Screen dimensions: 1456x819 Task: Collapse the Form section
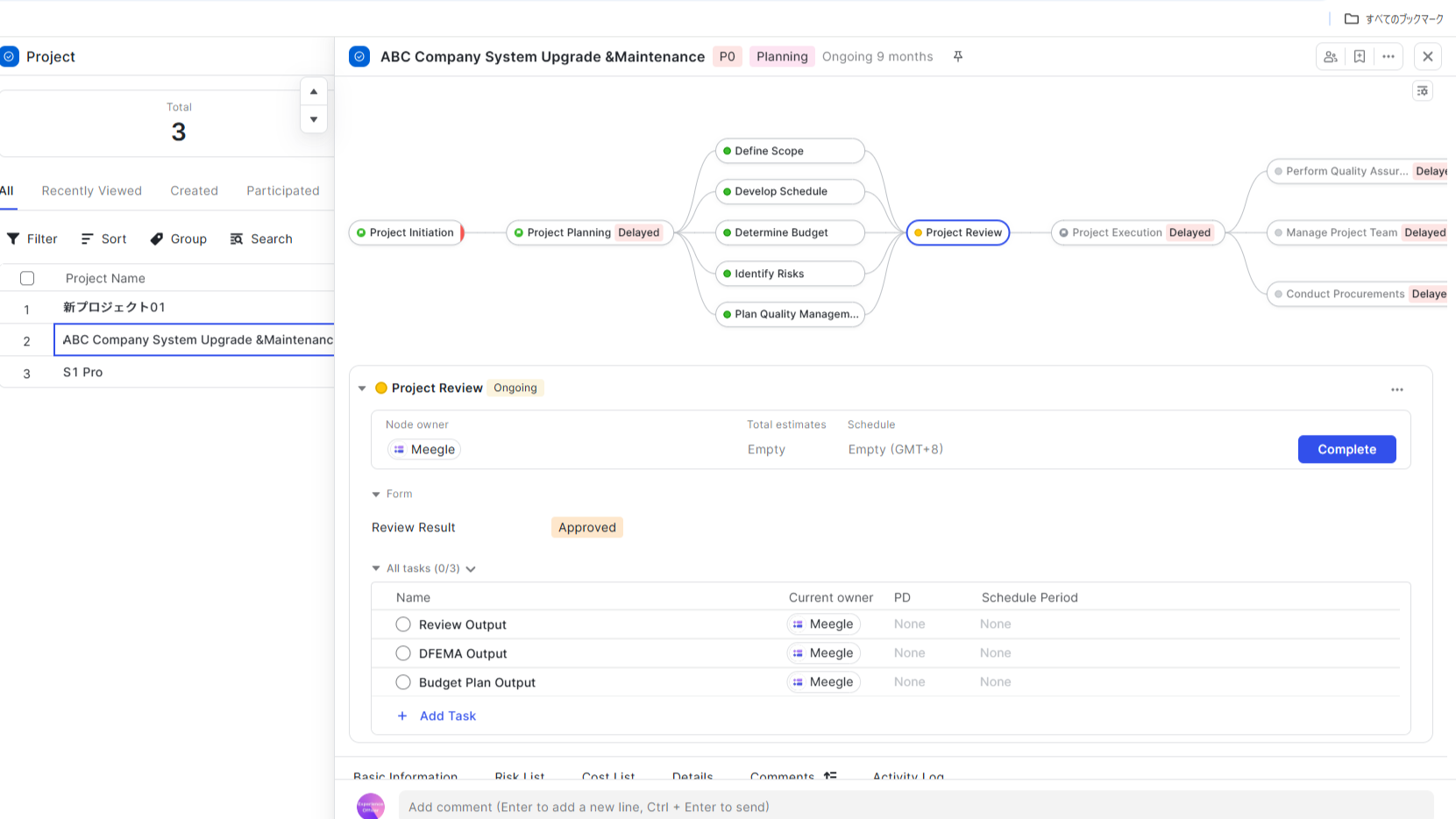click(x=376, y=495)
